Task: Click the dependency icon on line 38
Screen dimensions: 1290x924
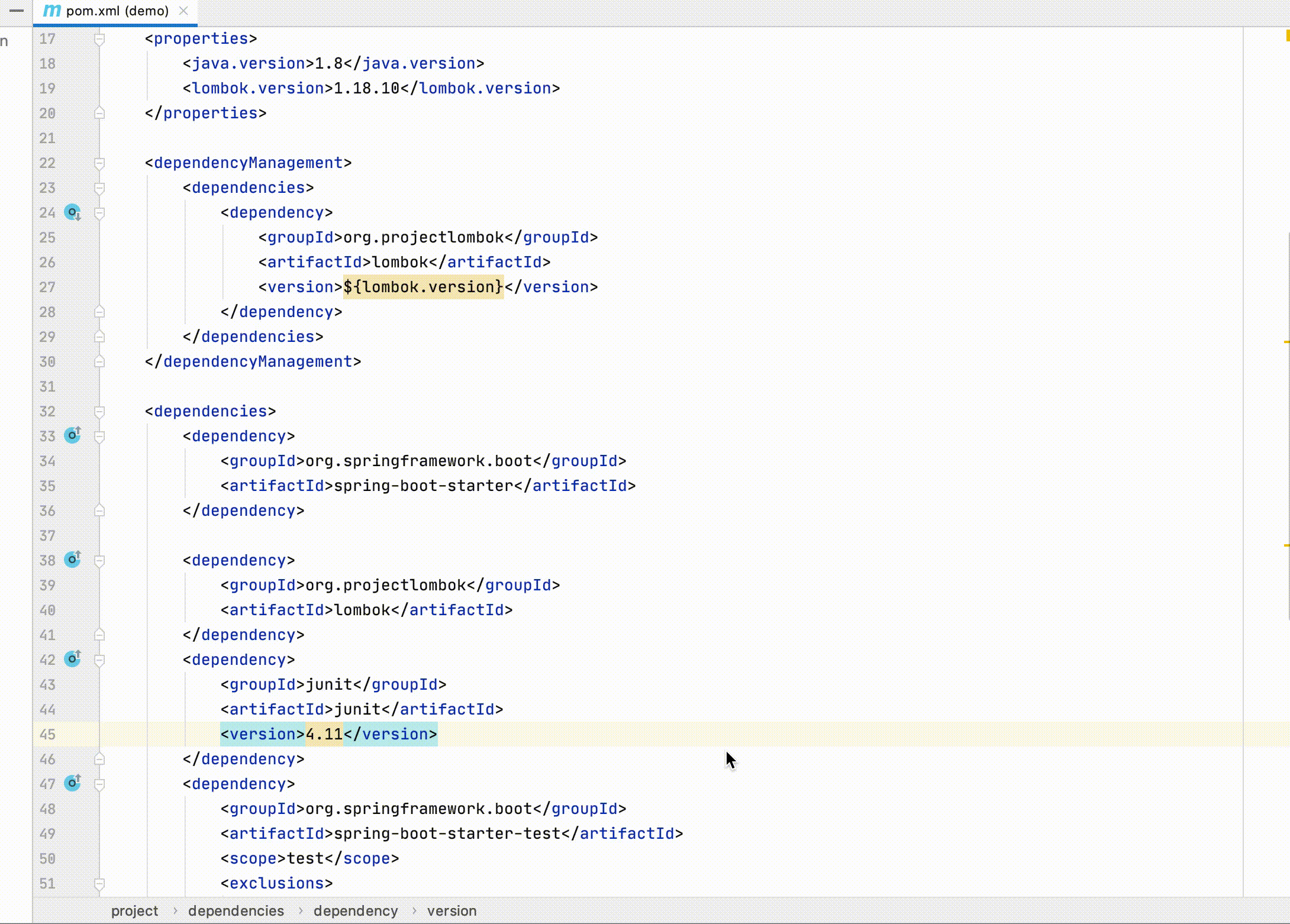Action: (x=72, y=559)
